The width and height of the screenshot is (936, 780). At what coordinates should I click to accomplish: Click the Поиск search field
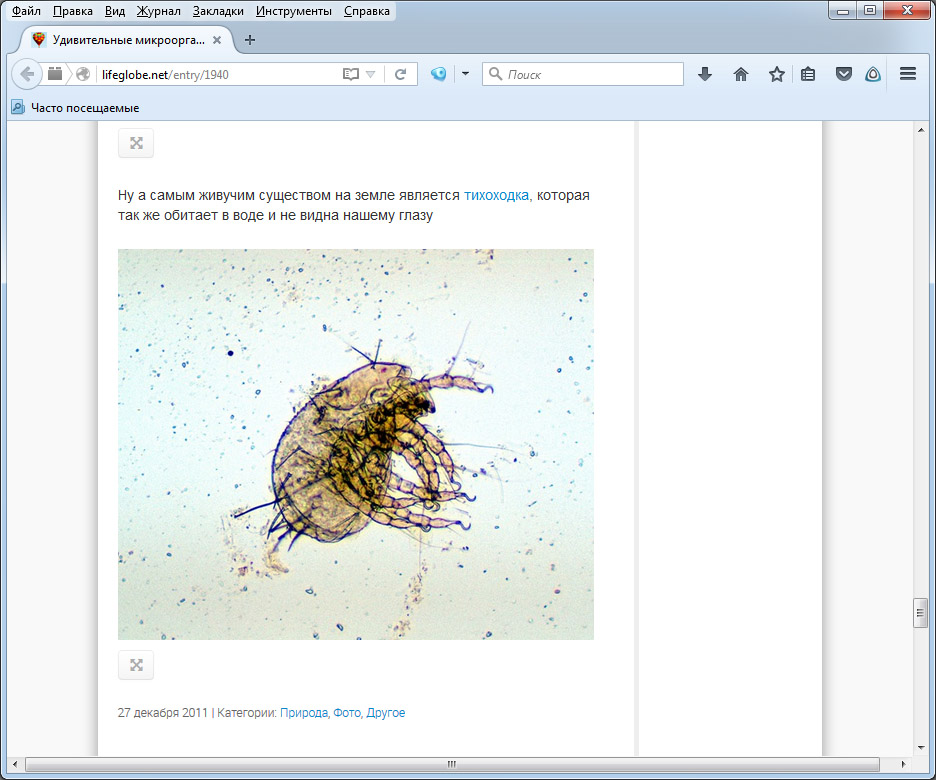[592, 74]
